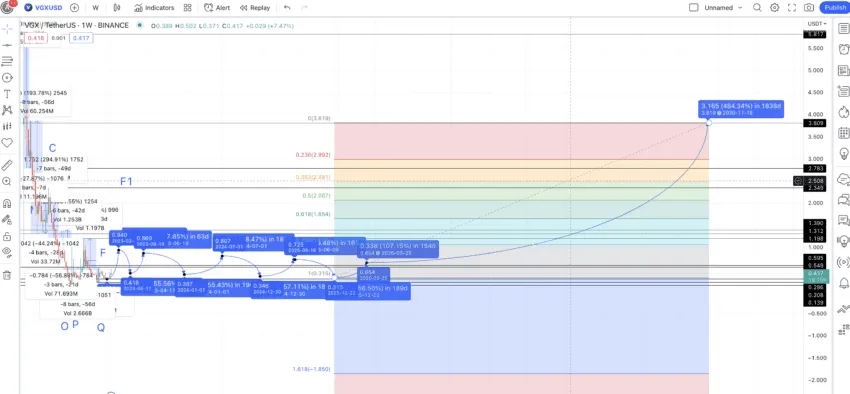Open chart settings gear

[775, 8]
